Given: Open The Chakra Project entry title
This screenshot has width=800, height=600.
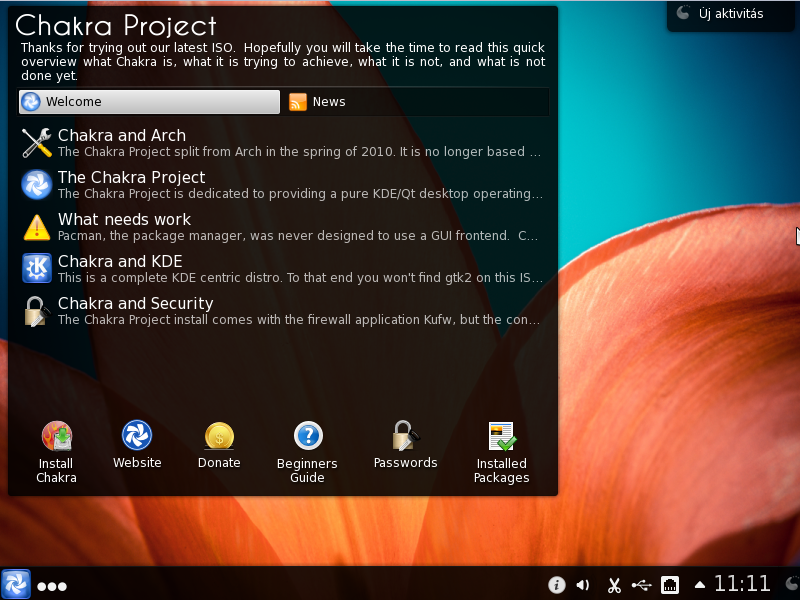Looking at the screenshot, I should [x=132, y=177].
